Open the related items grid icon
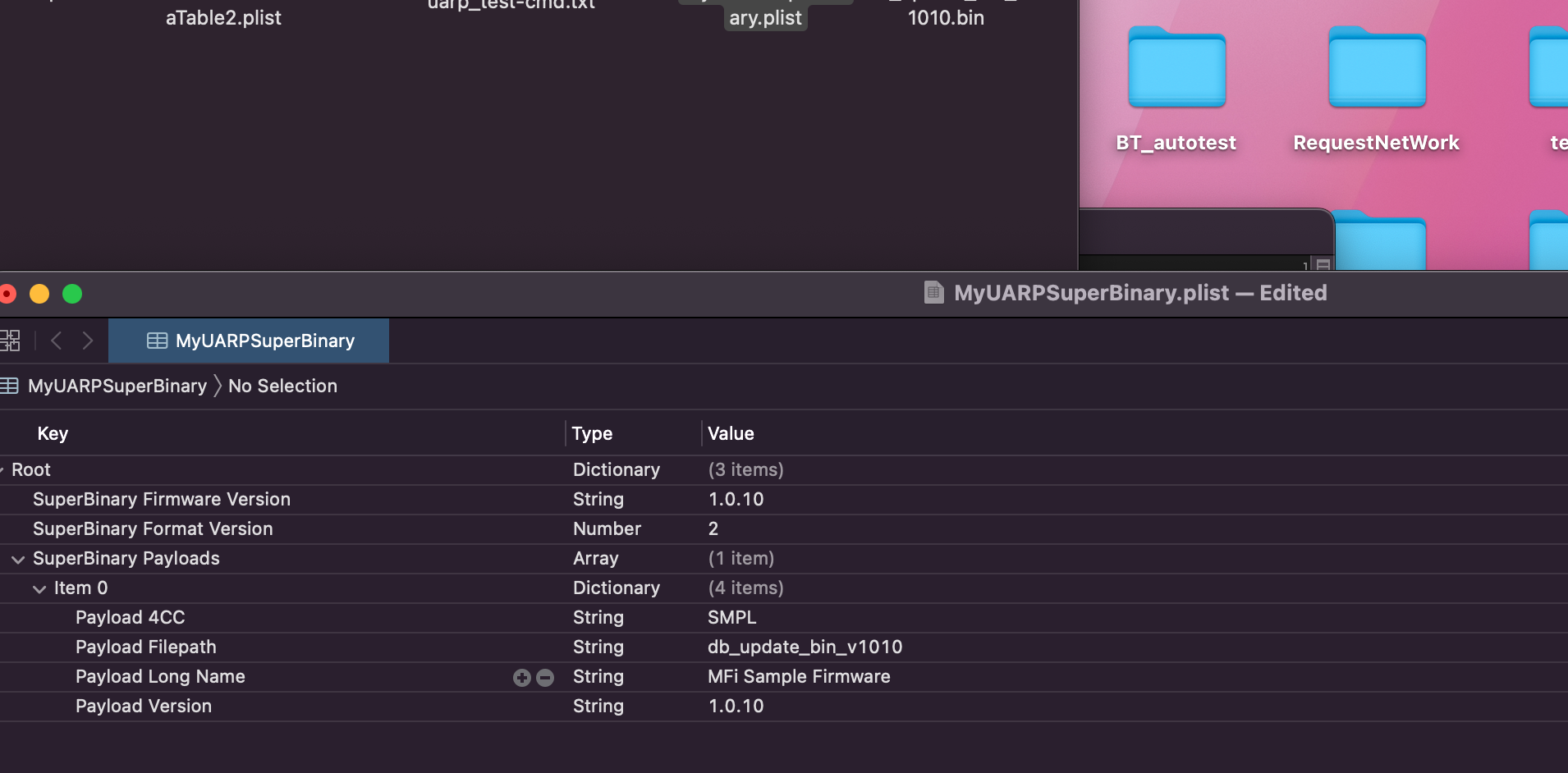The image size is (1568, 773). 10,341
